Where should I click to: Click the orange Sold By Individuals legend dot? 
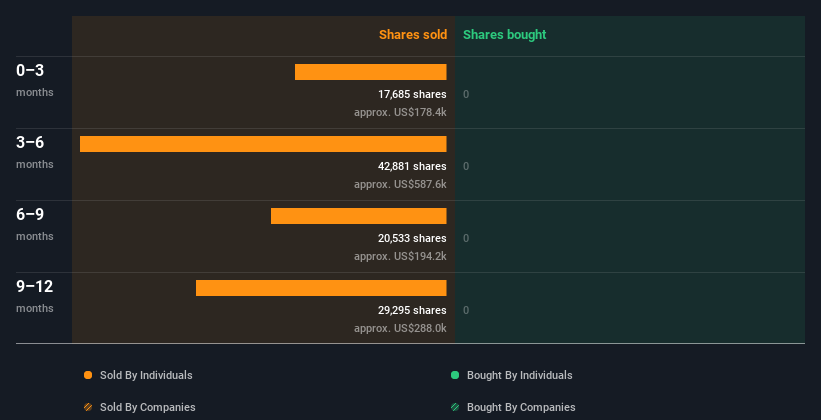pos(88,375)
